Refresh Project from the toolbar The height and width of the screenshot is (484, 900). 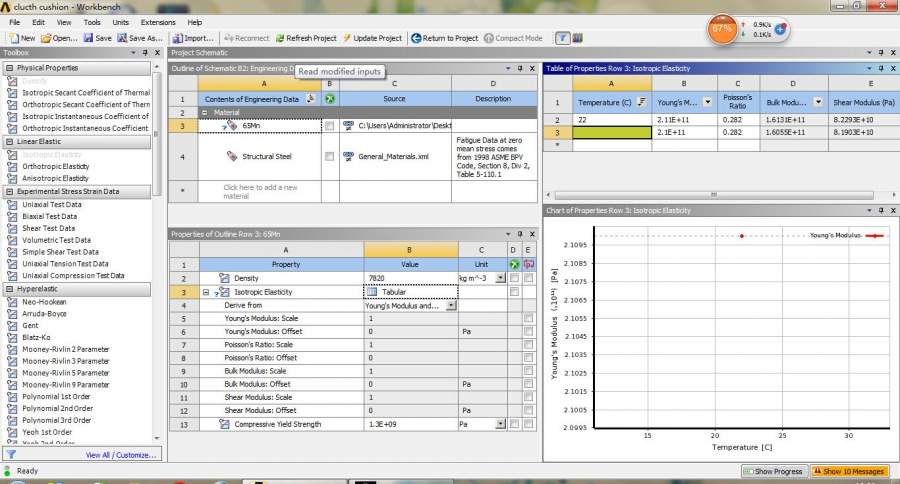tap(306, 38)
